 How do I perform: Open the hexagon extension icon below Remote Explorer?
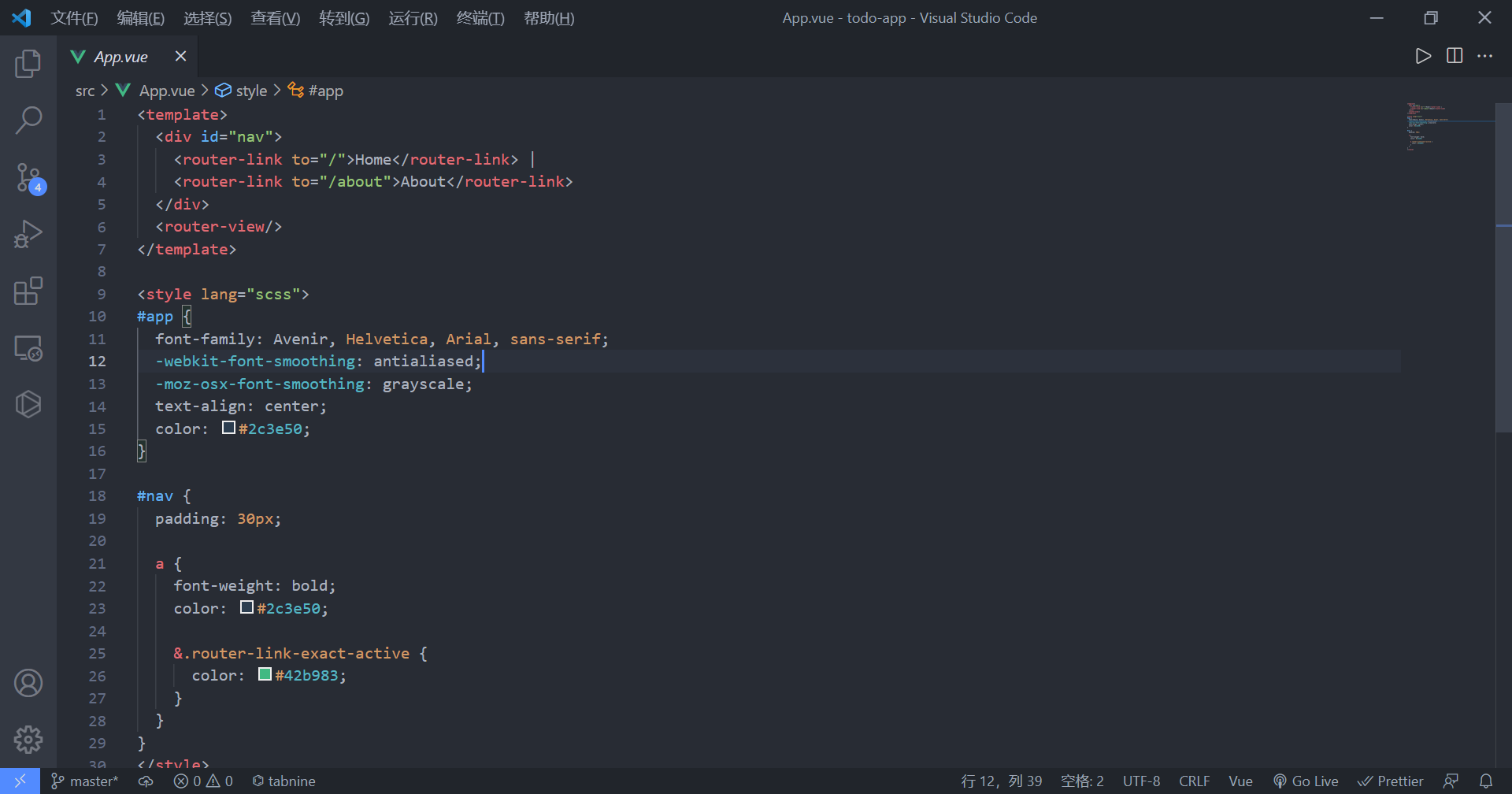(28, 404)
